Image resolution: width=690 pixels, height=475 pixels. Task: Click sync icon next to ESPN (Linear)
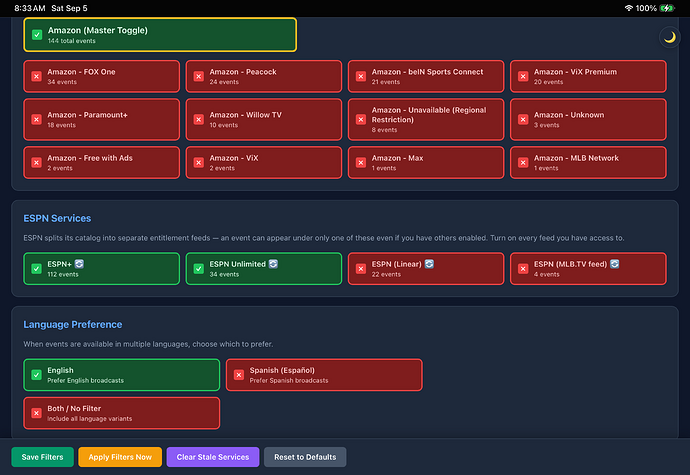tap(429, 264)
